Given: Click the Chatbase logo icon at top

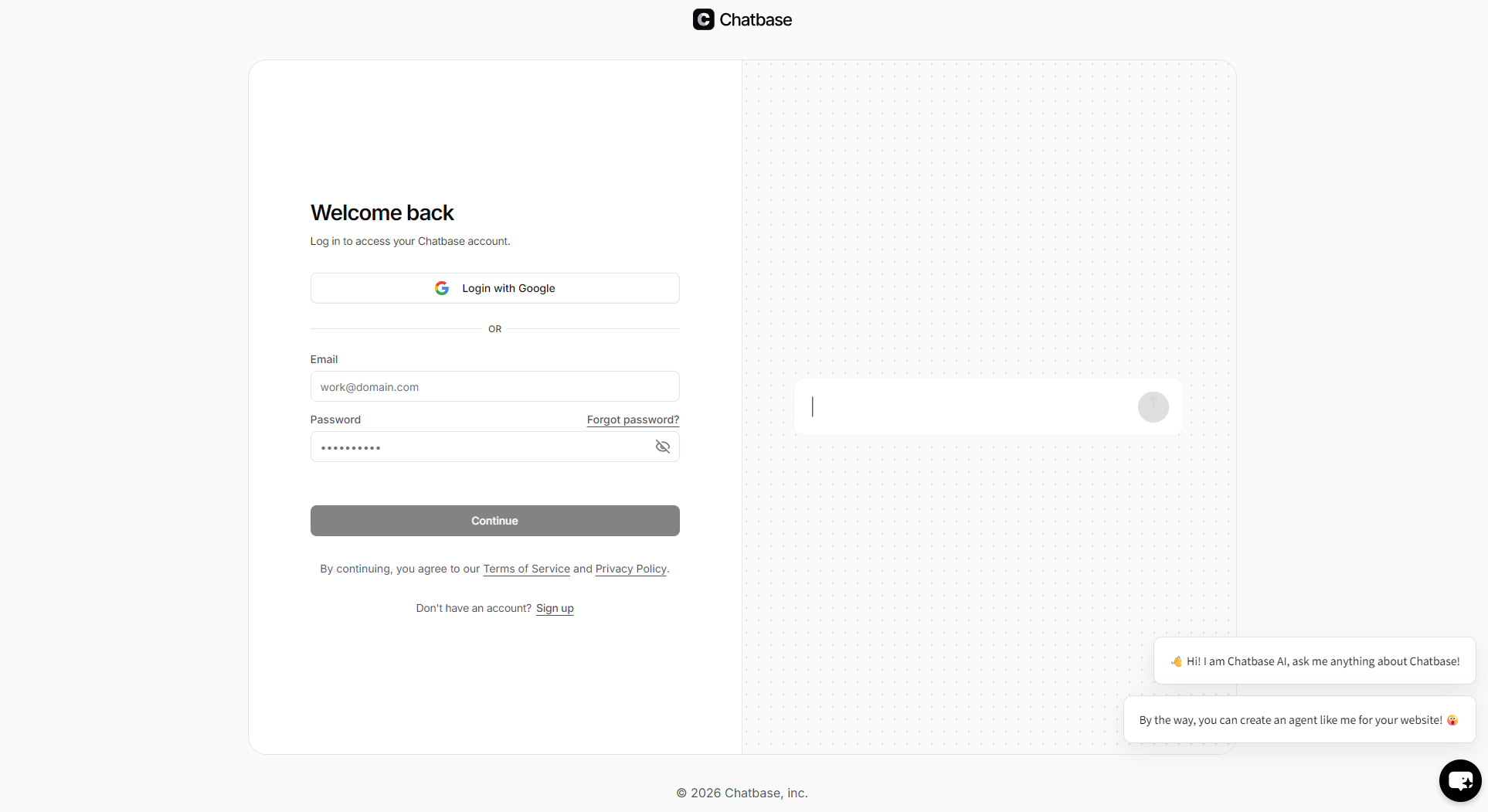Looking at the screenshot, I should [x=703, y=19].
